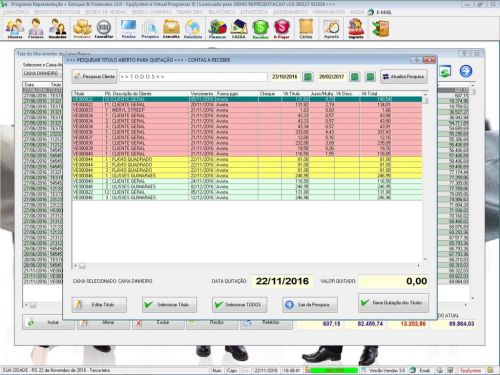This screenshot has width=500, height=375.
Task: Open FERRAMENTAS menu
Action: [x=329, y=12]
